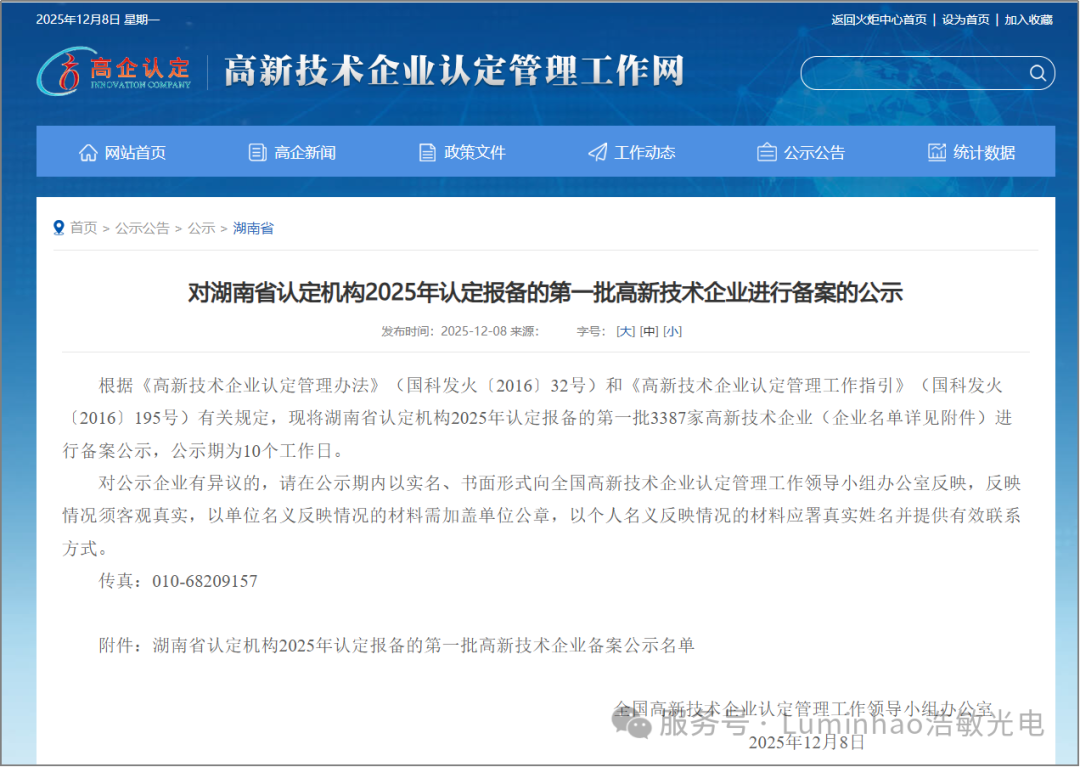1080x767 pixels.
Task: Click the document icon beside 政策文件
Action: tap(427, 152)
